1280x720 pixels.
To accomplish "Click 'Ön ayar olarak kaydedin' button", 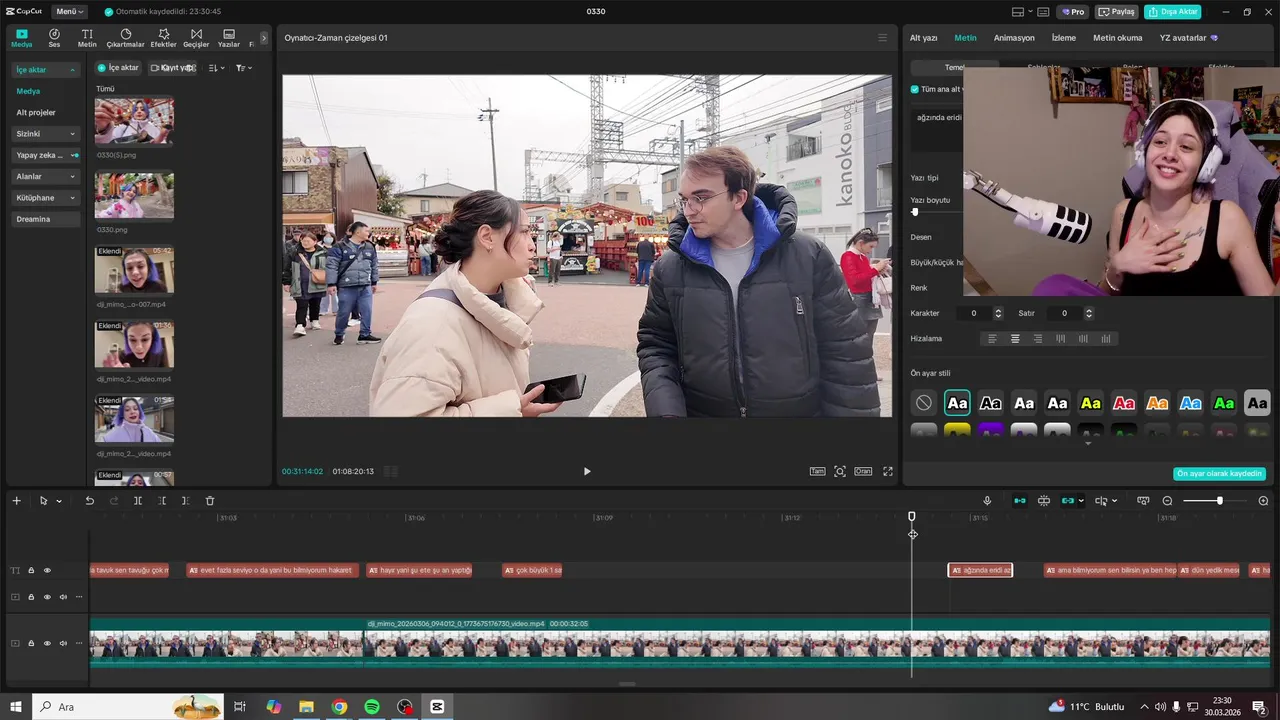I will [1219, 474].
